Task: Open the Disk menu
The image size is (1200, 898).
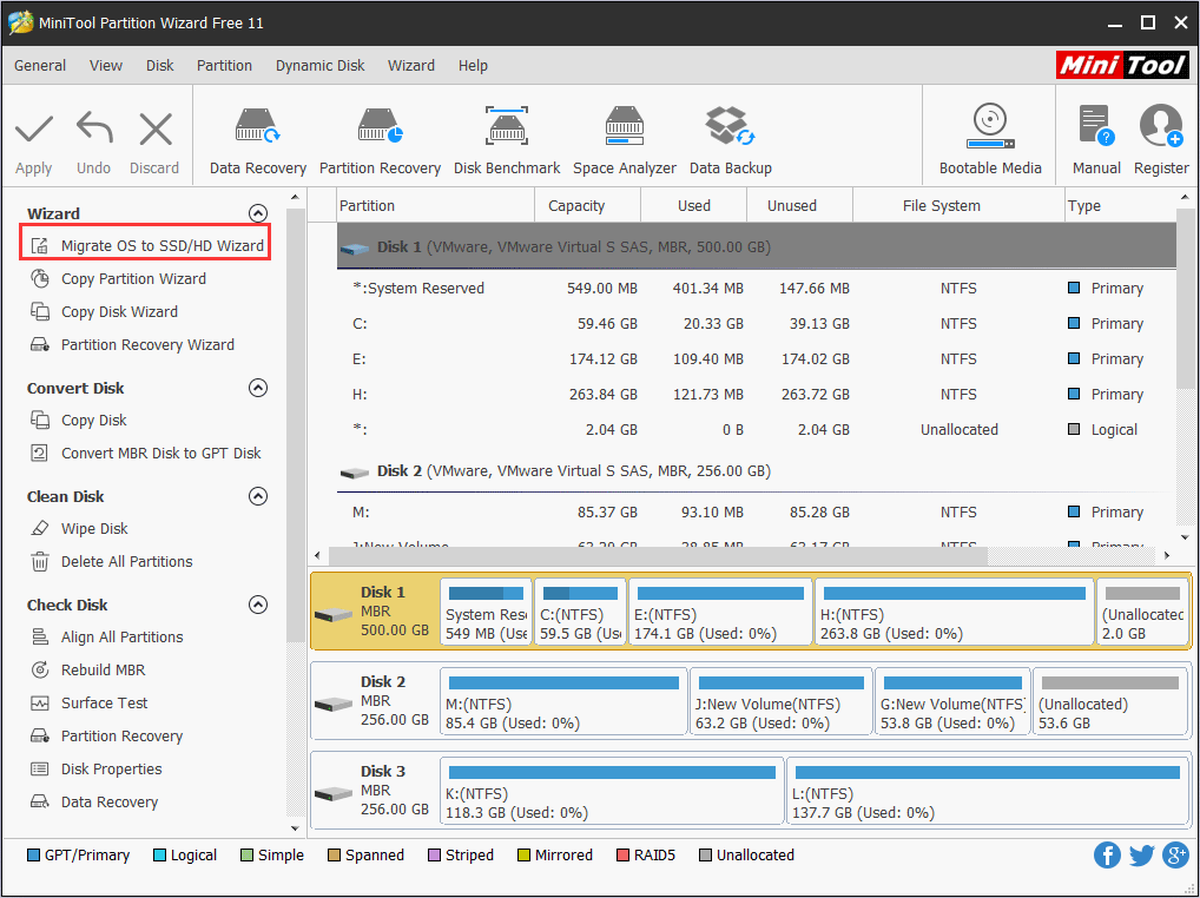Action: click(160, 65)
